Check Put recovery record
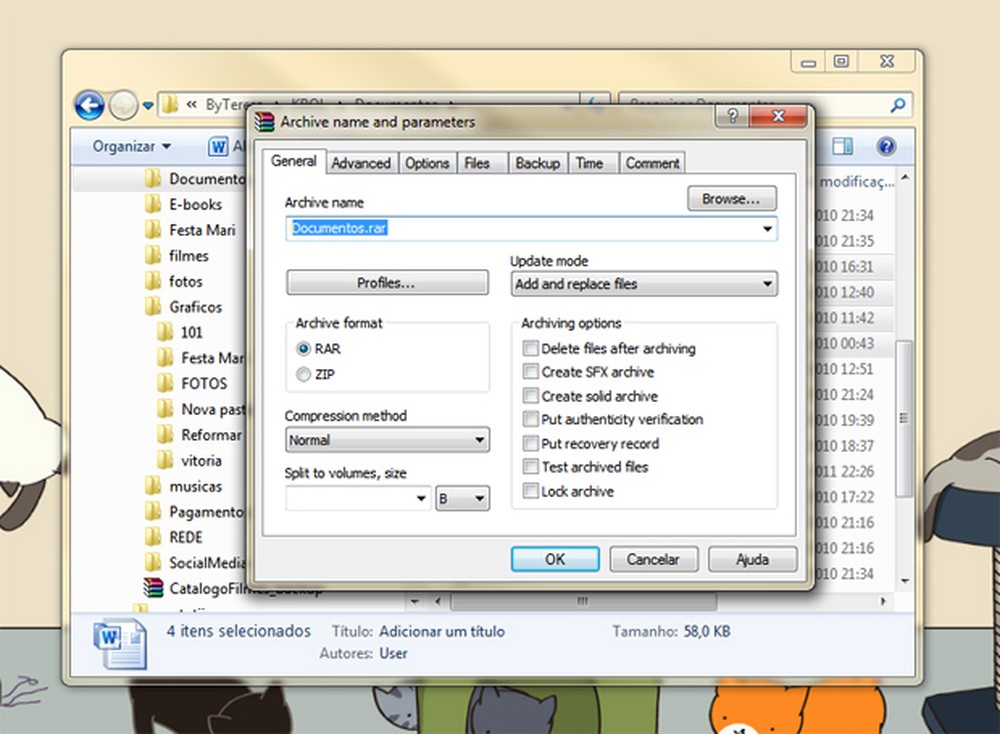The image size is (1000, 734). click(x=530, y=443)
